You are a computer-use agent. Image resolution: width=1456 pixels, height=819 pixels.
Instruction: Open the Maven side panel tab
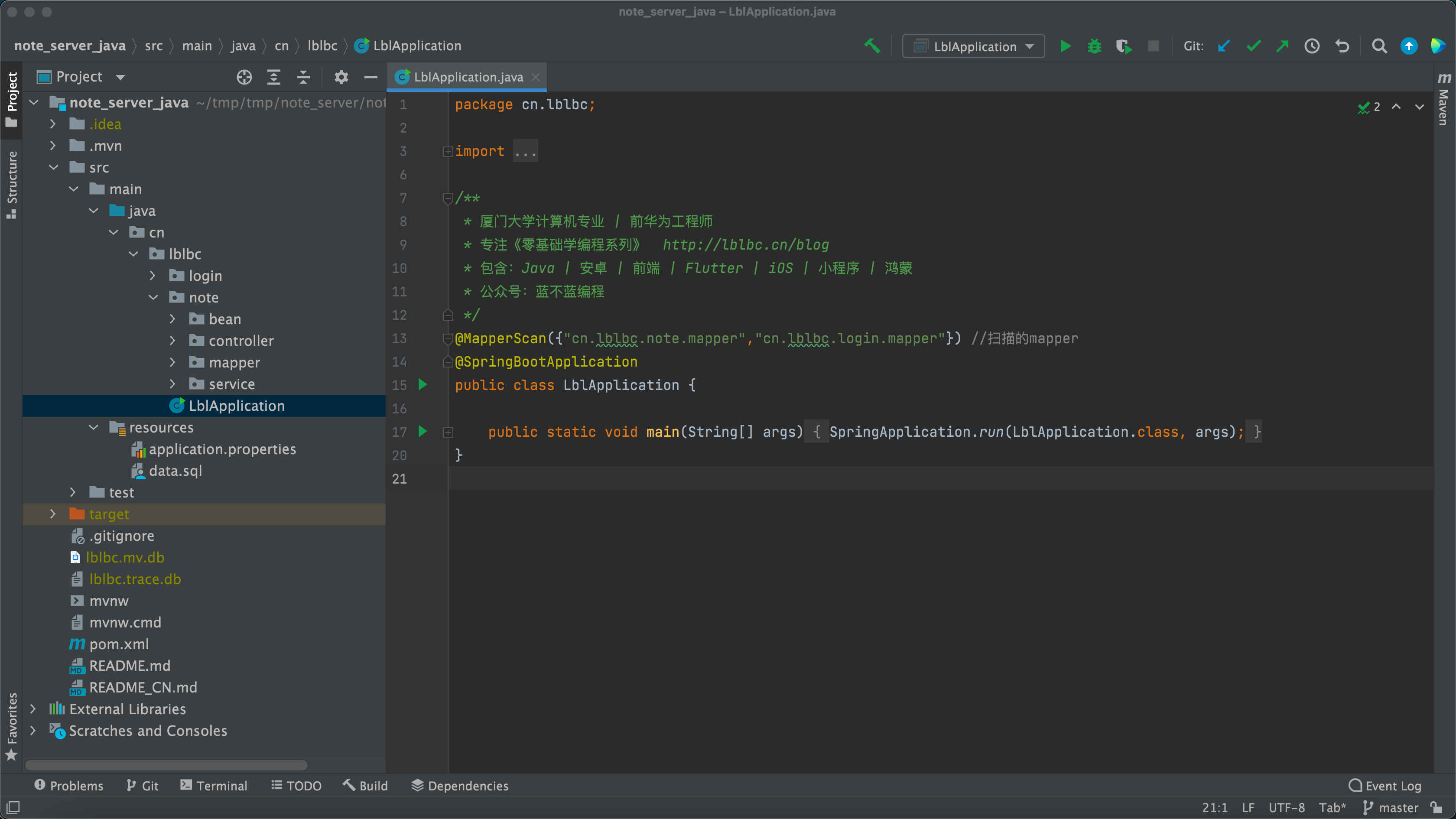[x=1443, y=99]
